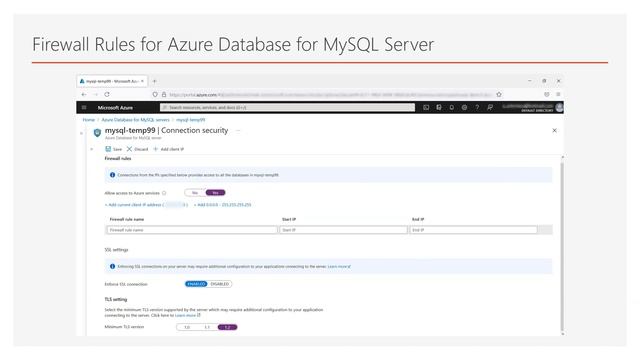
Task: Click the End IP input field
Action: coord(473,230)
